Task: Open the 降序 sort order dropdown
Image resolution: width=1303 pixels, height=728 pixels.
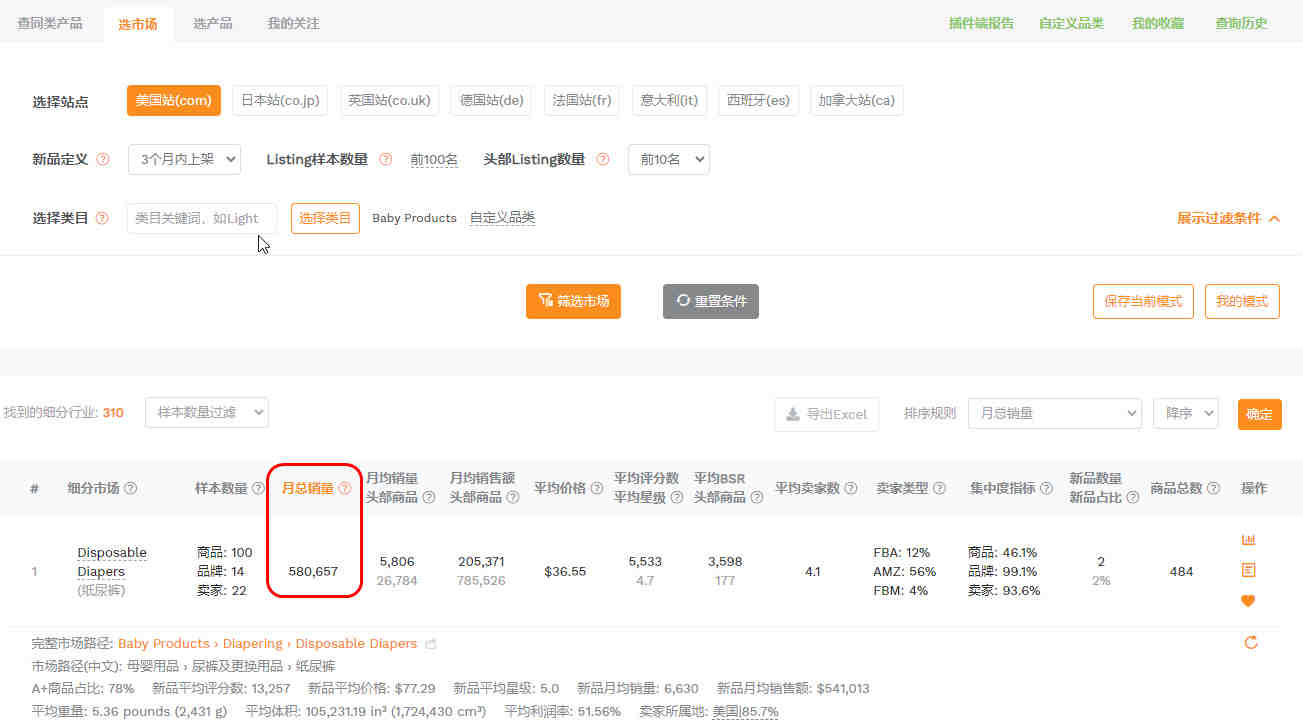Action: (1185, 413)
